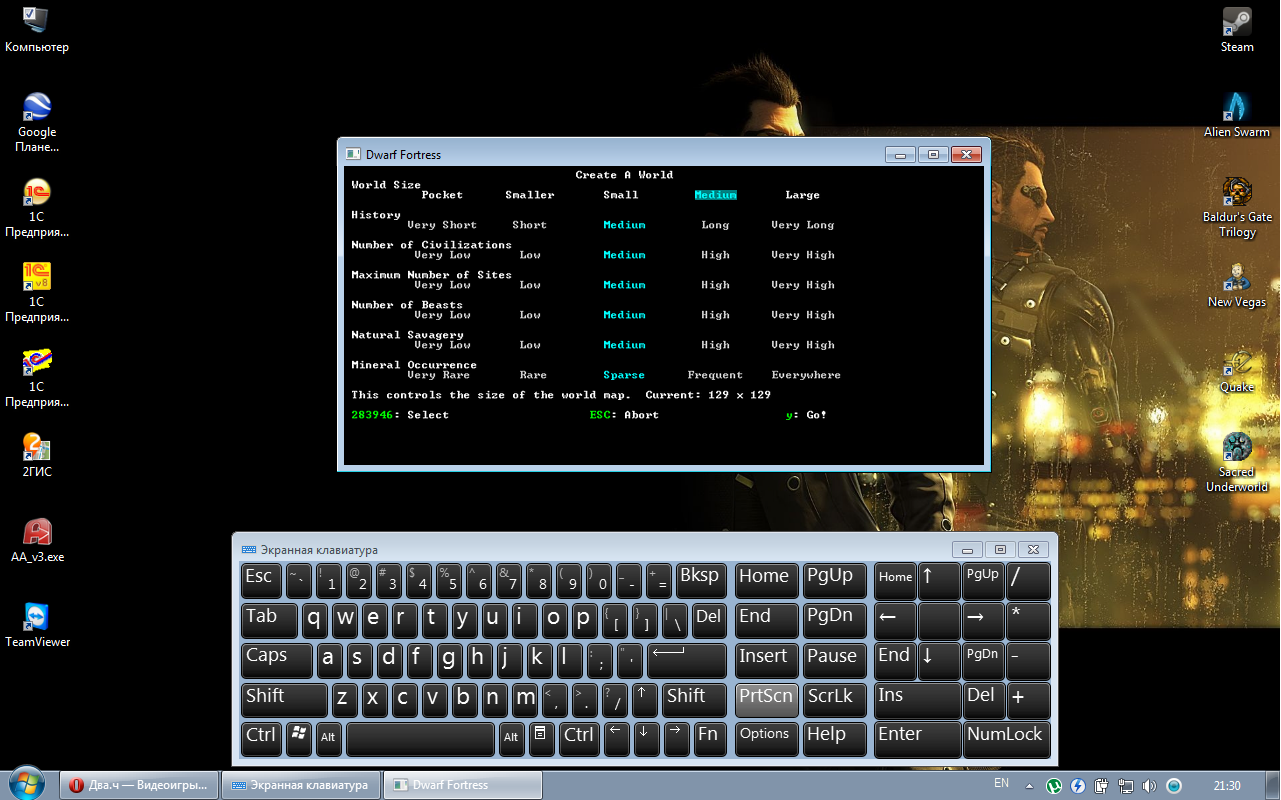Image resolution: width=1281 pixels, height=800 pixels.
Task: Toggle the right Shift key
Action: pyautogui.click(x=695, y=700)
